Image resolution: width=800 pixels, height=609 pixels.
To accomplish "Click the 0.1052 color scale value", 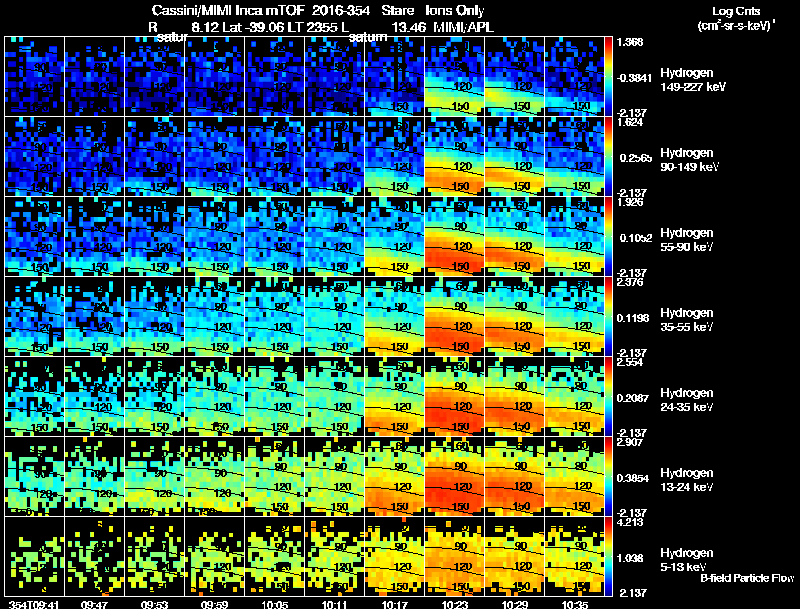I will click(636, 238).
